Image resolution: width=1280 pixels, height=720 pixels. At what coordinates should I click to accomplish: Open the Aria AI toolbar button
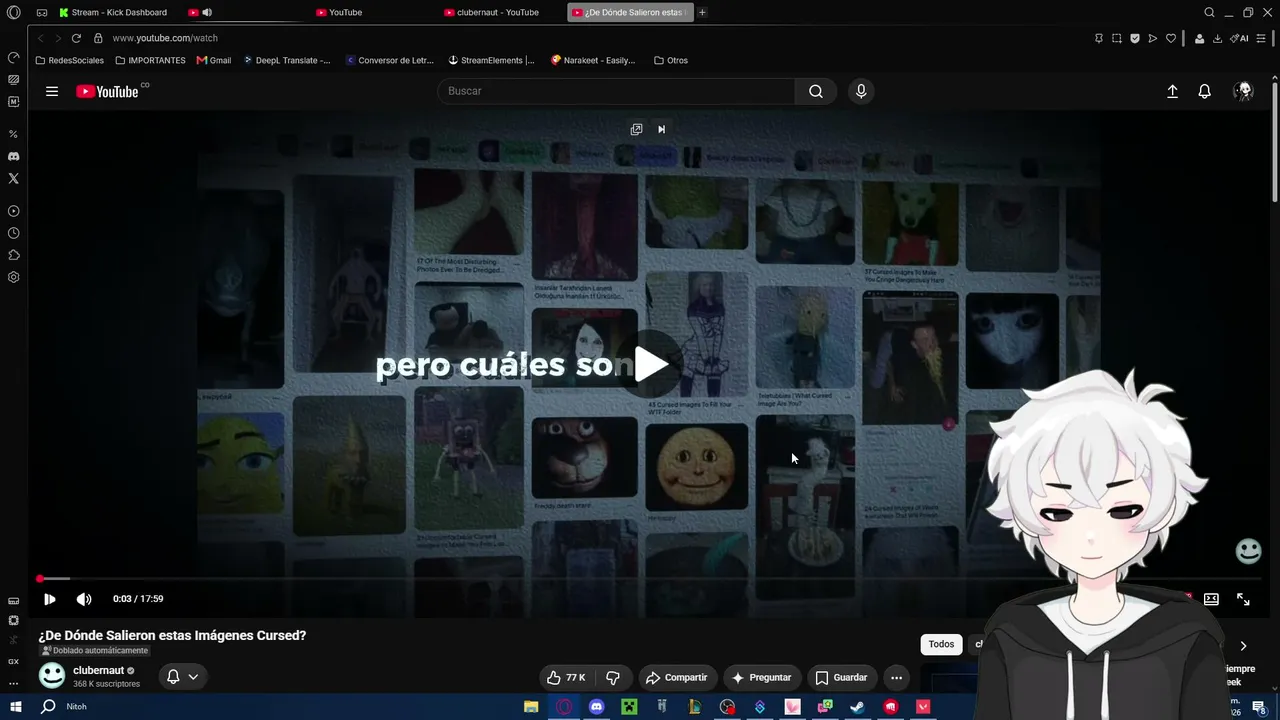[x=1240, y=38]
